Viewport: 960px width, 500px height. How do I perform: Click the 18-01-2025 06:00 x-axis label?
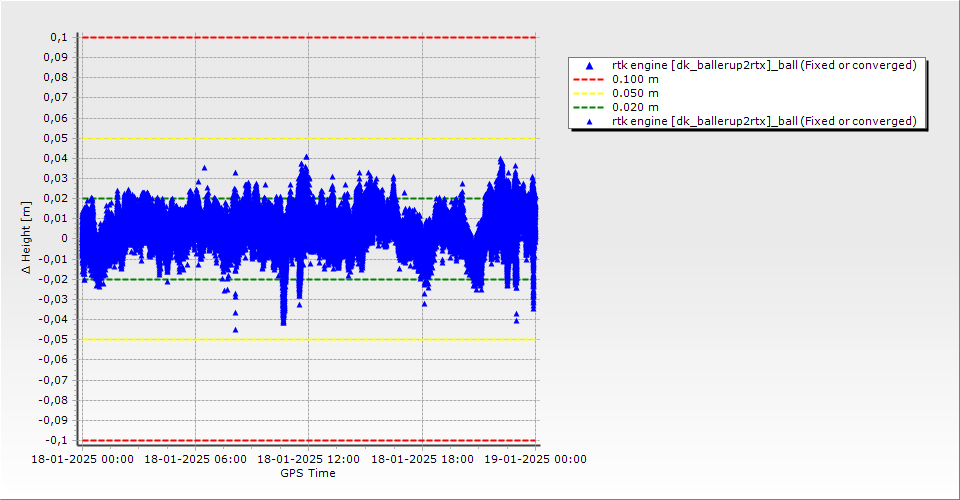tap(195, 459)
